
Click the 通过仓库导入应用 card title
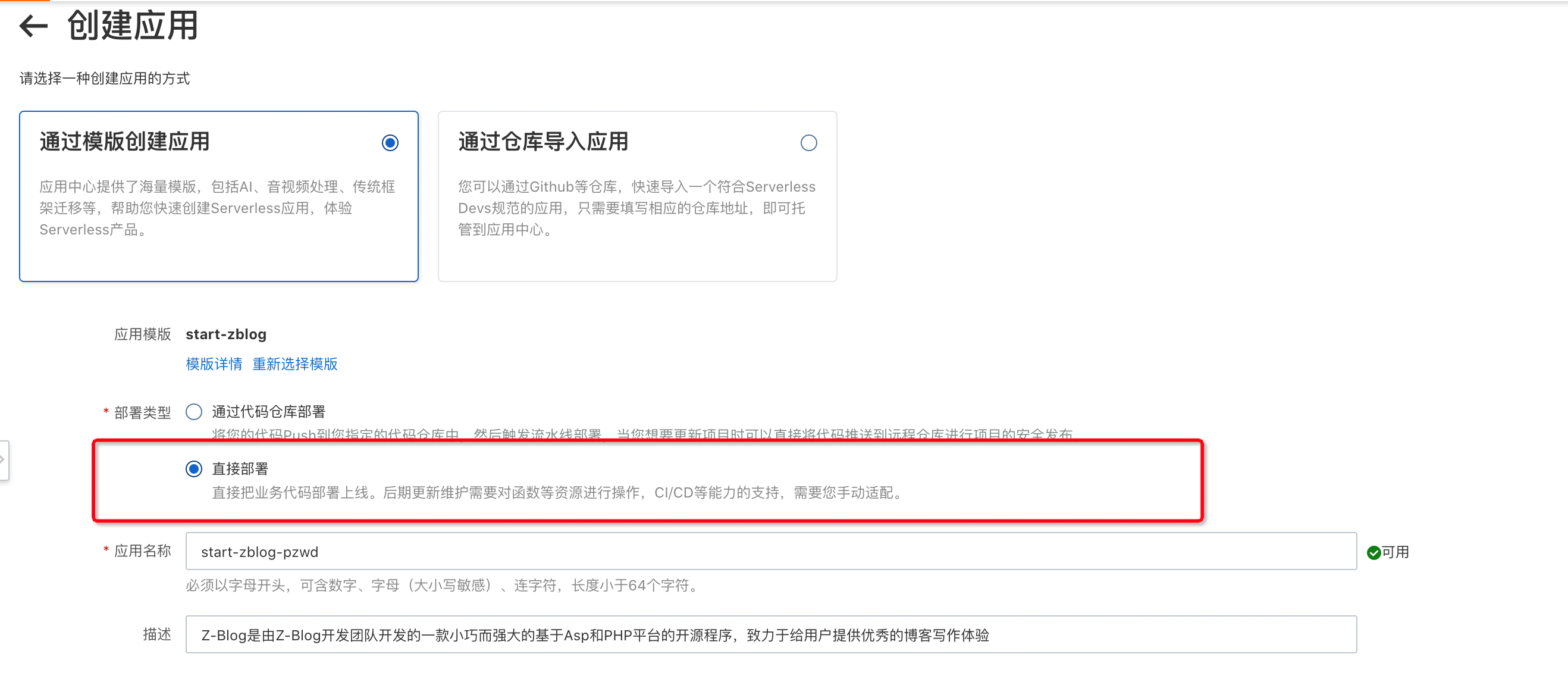point(543,141)
